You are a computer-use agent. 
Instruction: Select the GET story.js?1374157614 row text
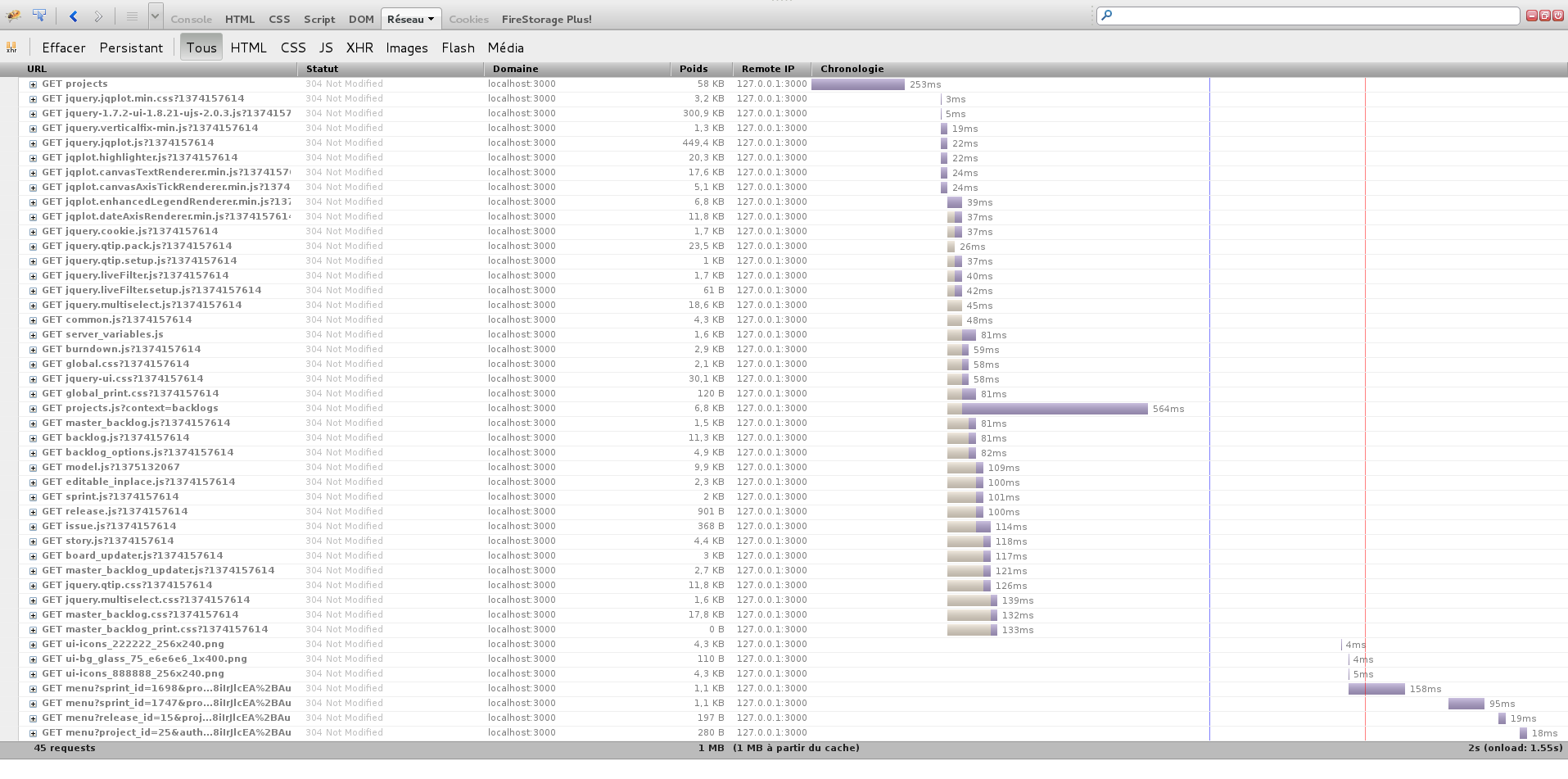tap(107, 541)
